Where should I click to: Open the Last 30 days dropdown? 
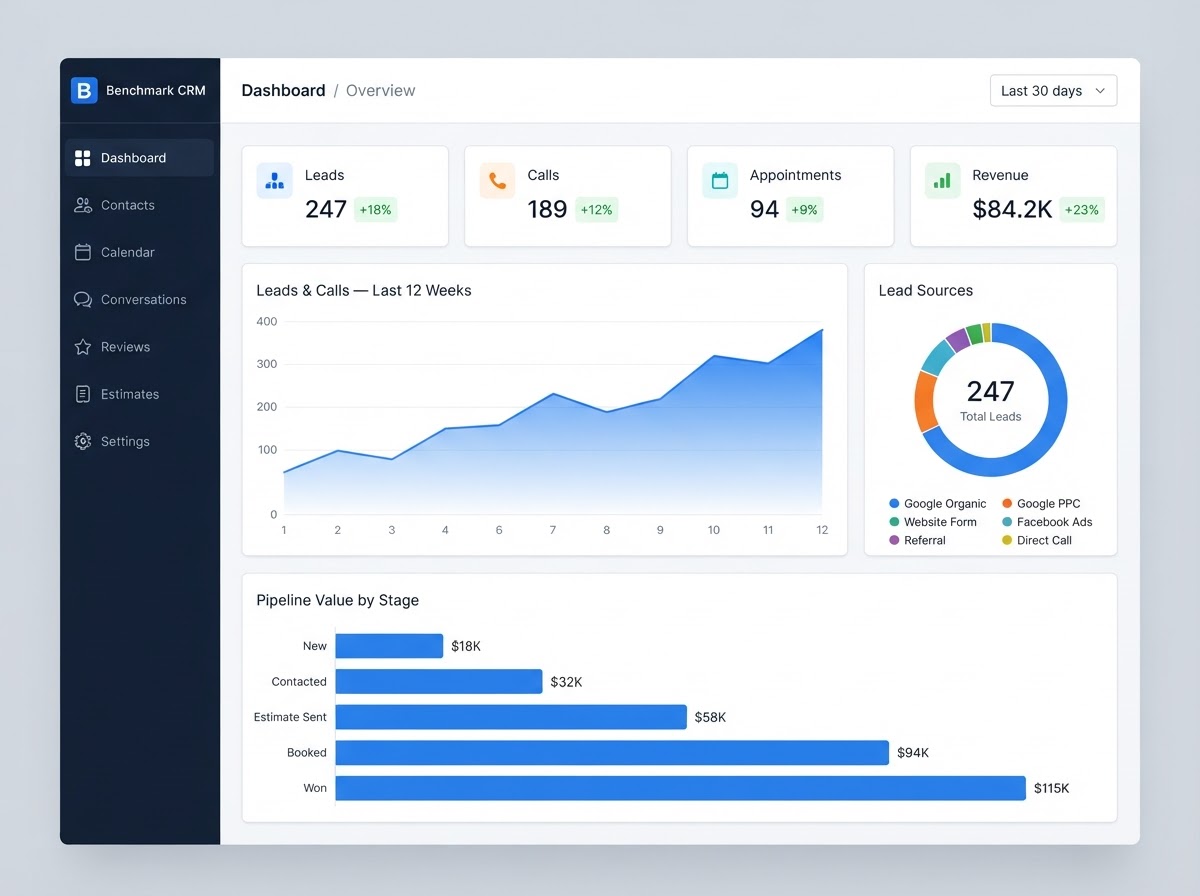pos(1053,90)
